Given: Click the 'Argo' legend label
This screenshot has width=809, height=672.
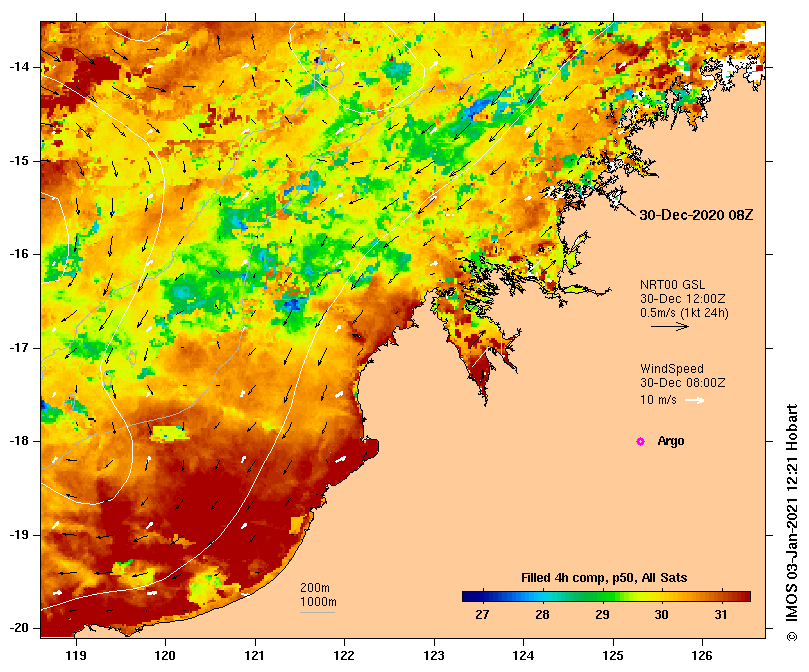Looking at the screenshot, I should tap(671, 441).
